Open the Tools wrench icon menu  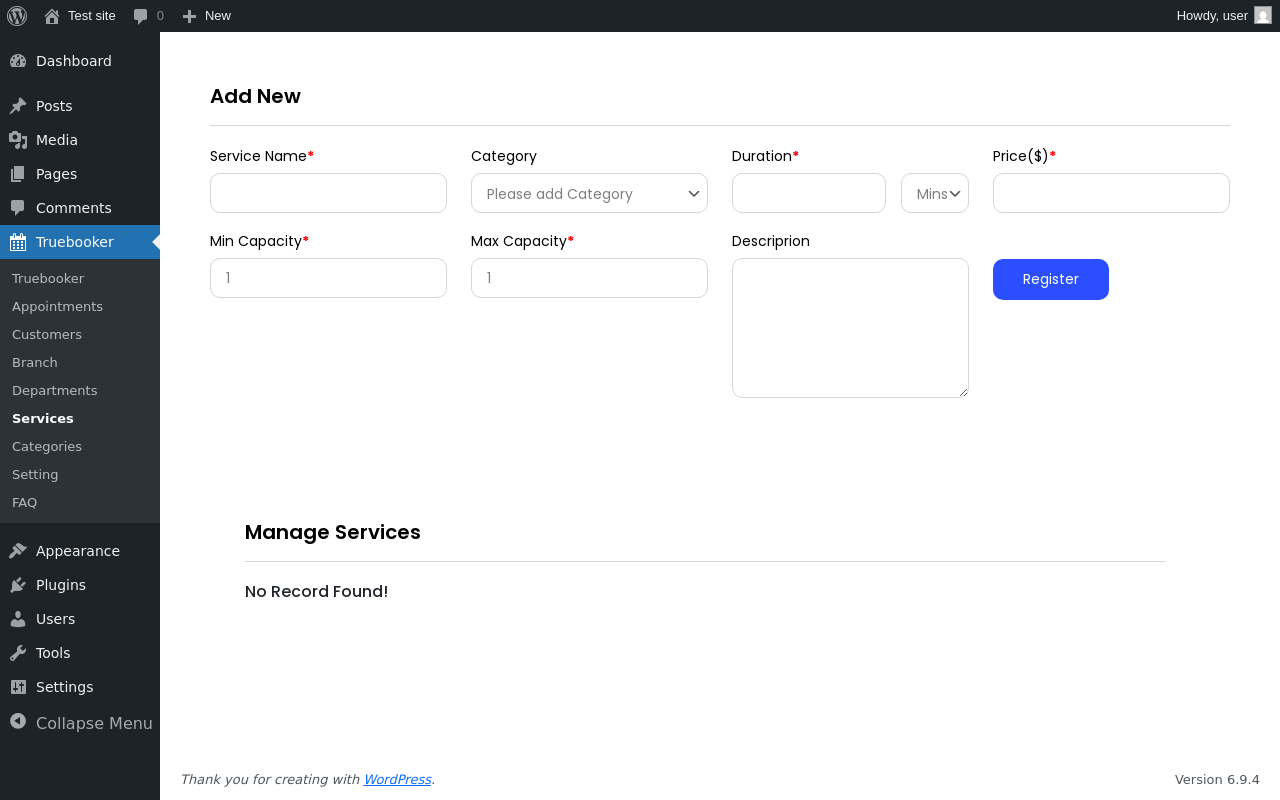click(x=18, y=653)
